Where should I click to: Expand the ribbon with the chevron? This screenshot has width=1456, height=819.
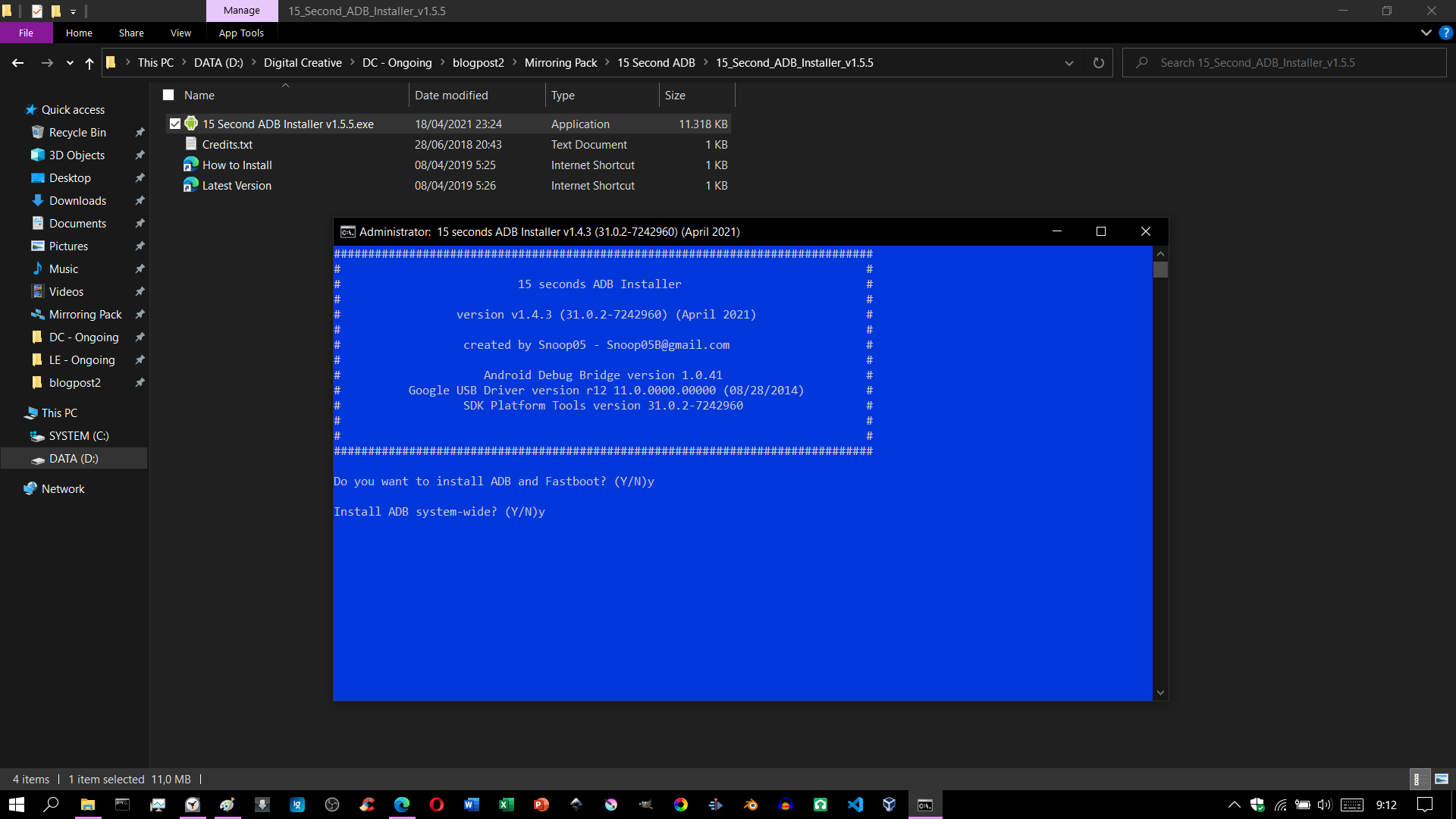click(x=1425, y=33)
